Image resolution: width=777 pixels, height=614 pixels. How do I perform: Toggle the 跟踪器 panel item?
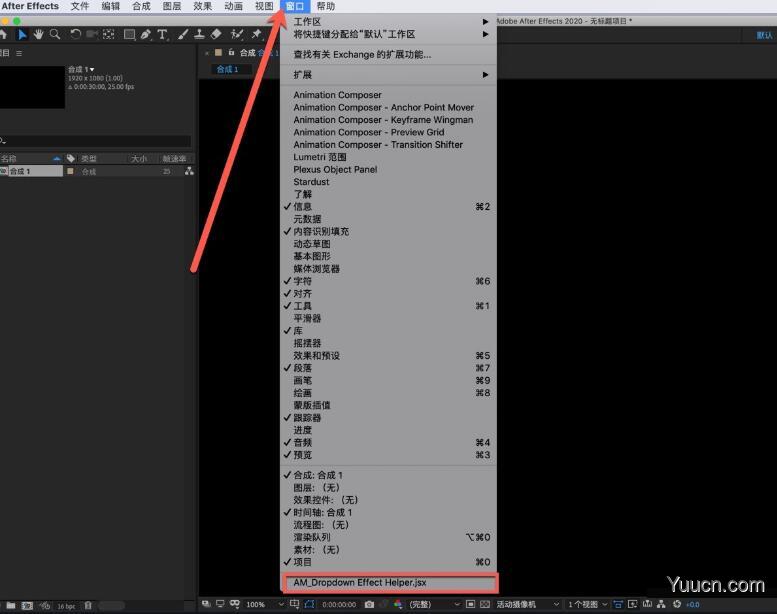(388, 418)
